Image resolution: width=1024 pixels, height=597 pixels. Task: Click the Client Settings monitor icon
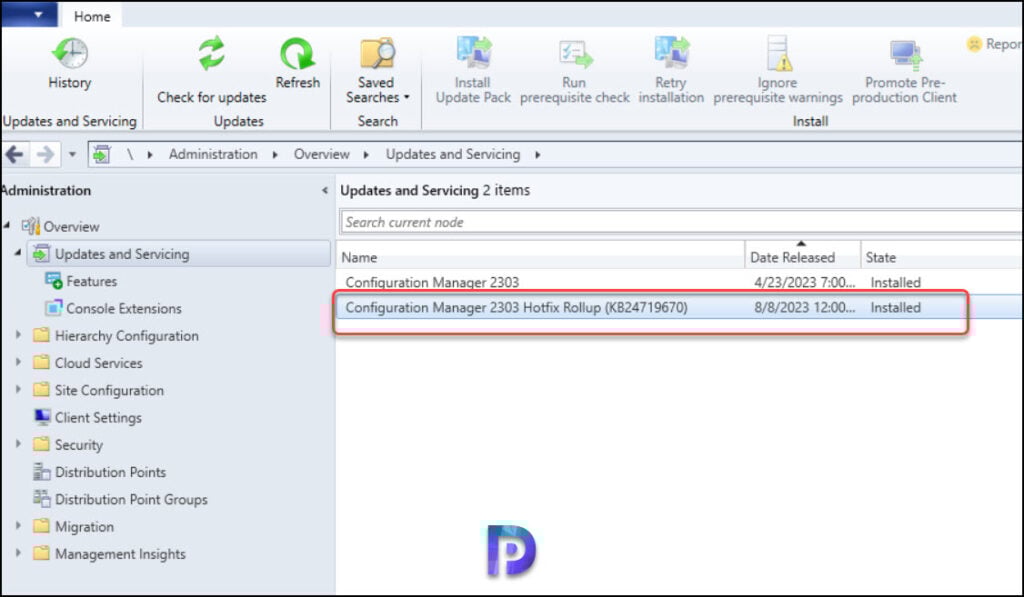42,417
